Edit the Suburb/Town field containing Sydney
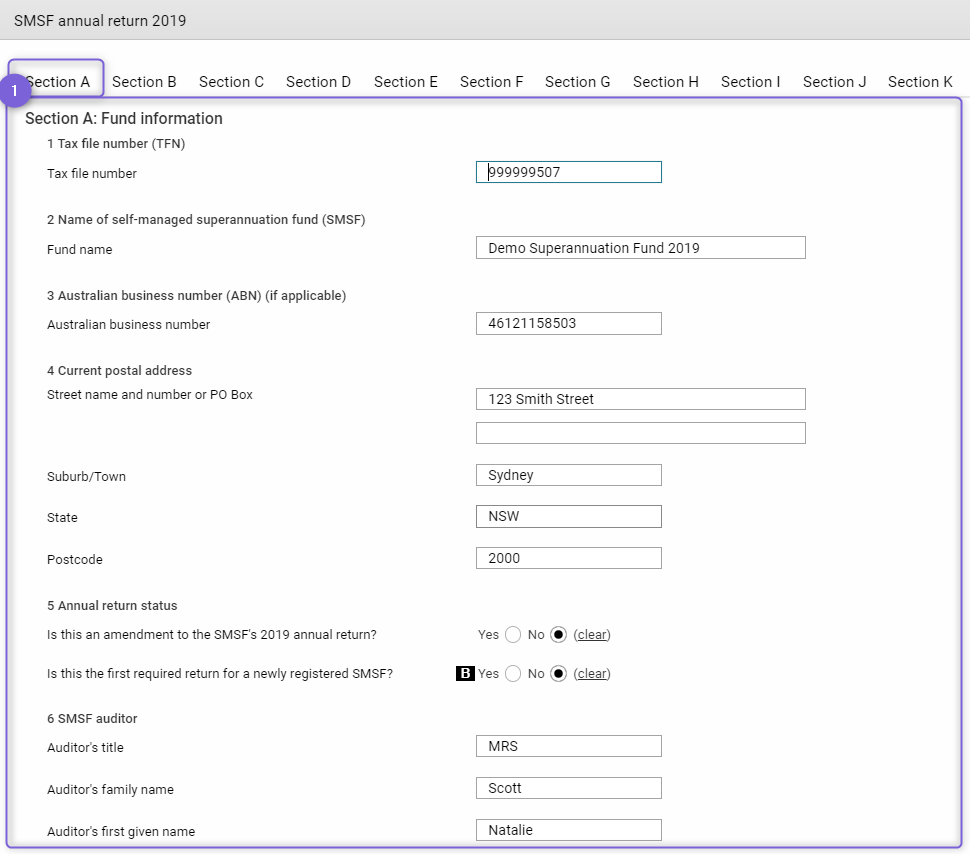The image size is (970, 854). tap(569, 475)
